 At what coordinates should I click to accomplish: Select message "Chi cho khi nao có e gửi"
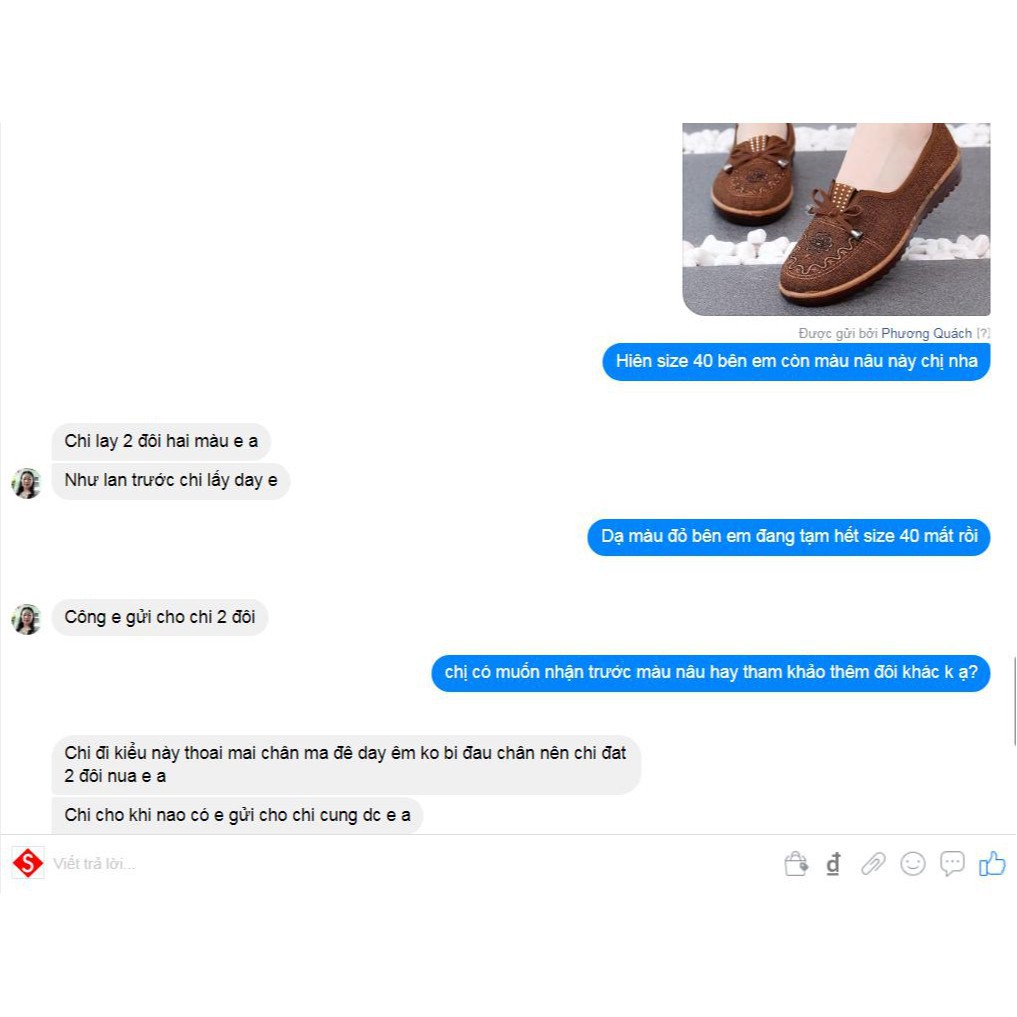coord(237,815)
